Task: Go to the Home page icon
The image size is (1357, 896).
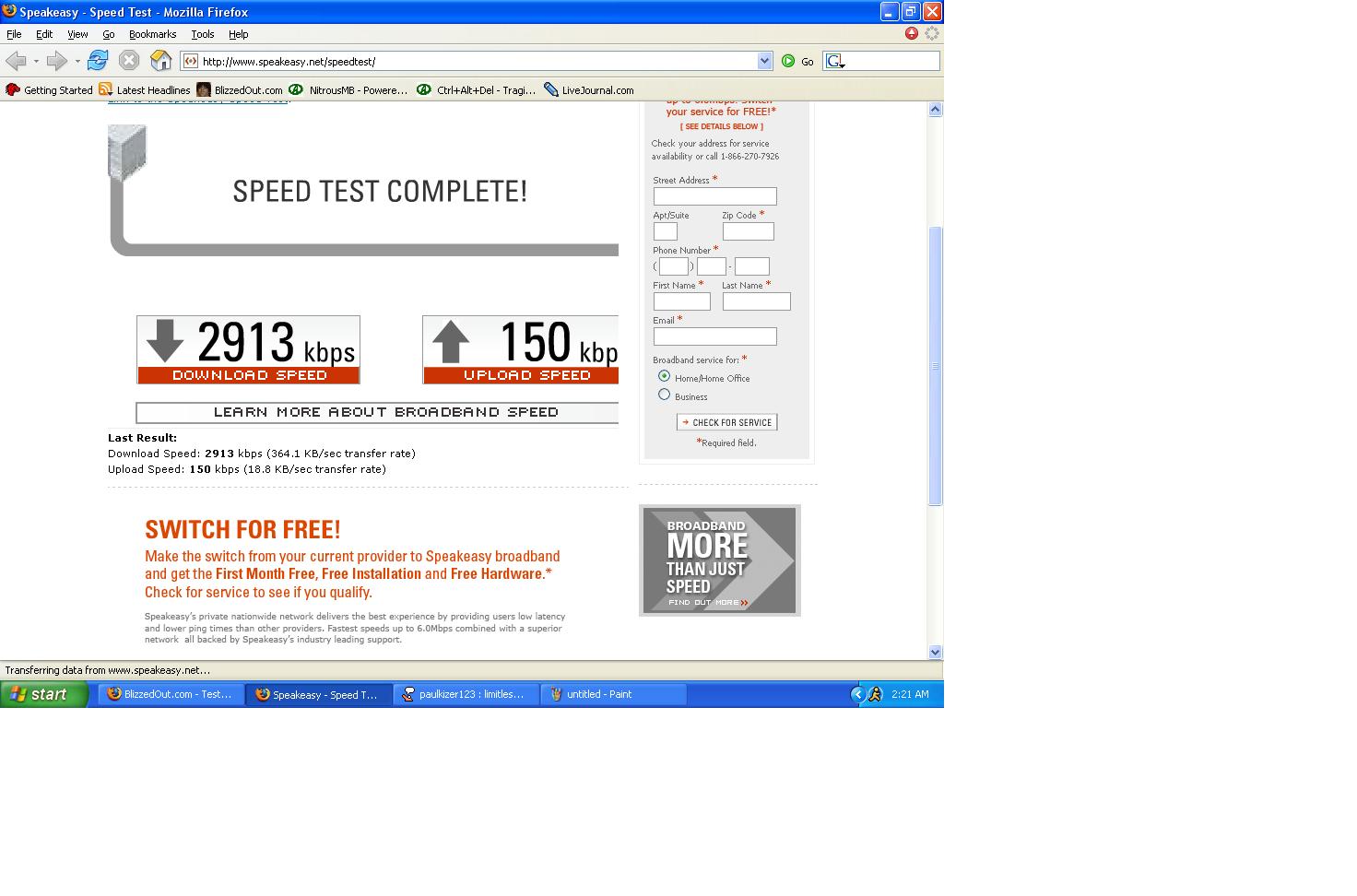Action: click(x=160, y=61)
